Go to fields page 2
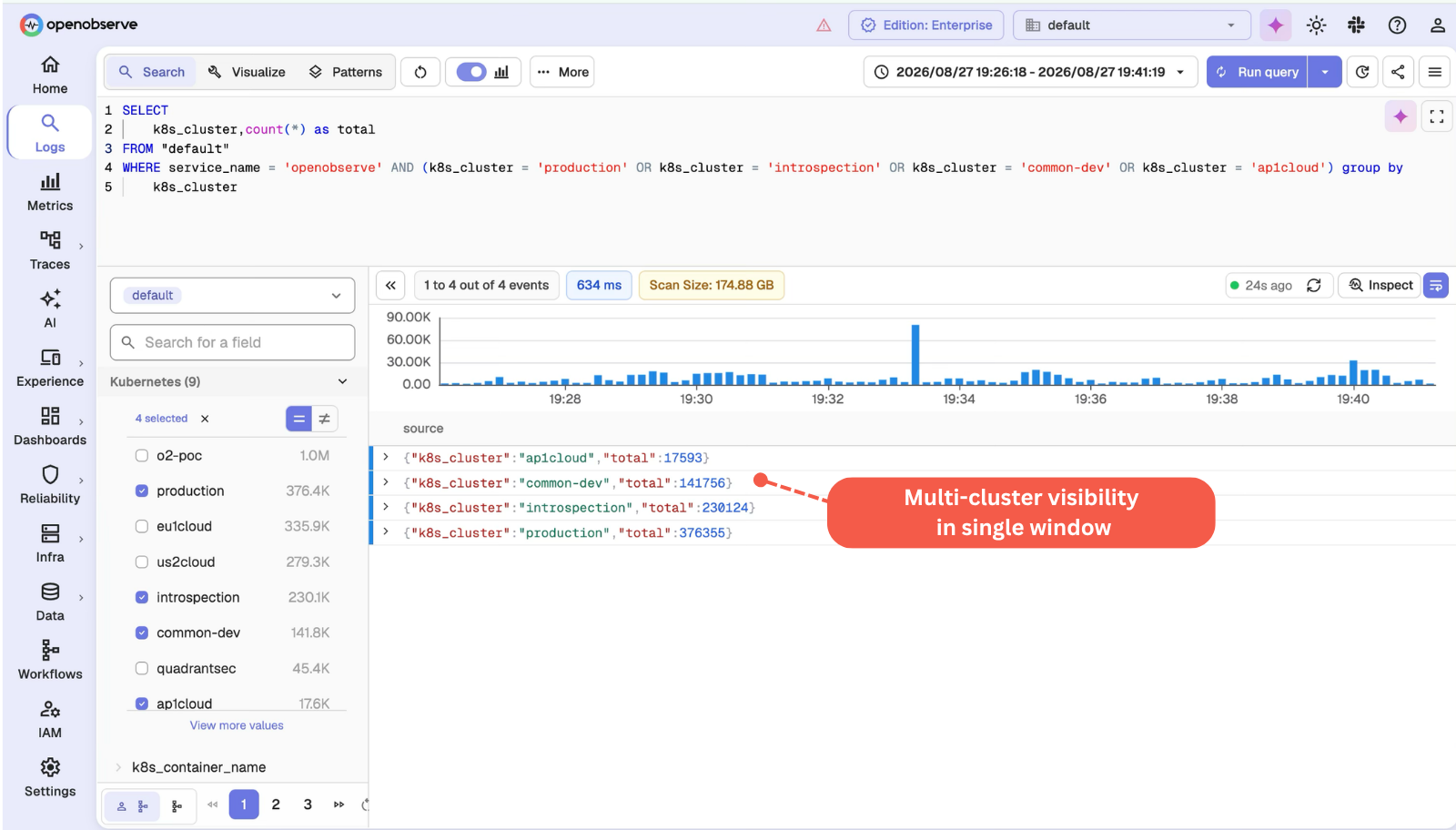Screen dimensions: 1456x830 click(276, 805)
